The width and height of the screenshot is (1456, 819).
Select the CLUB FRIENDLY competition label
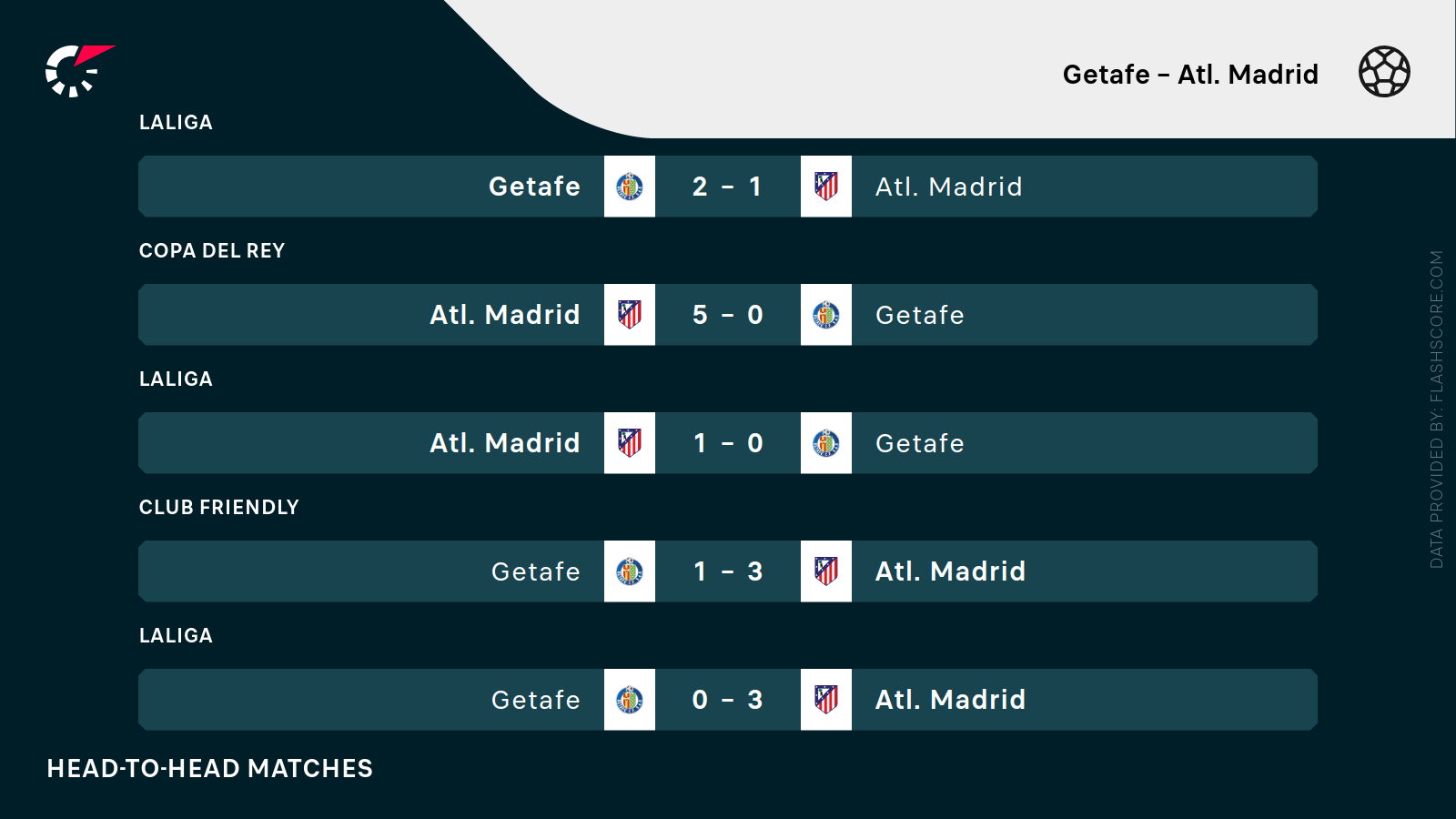[218, 508]
